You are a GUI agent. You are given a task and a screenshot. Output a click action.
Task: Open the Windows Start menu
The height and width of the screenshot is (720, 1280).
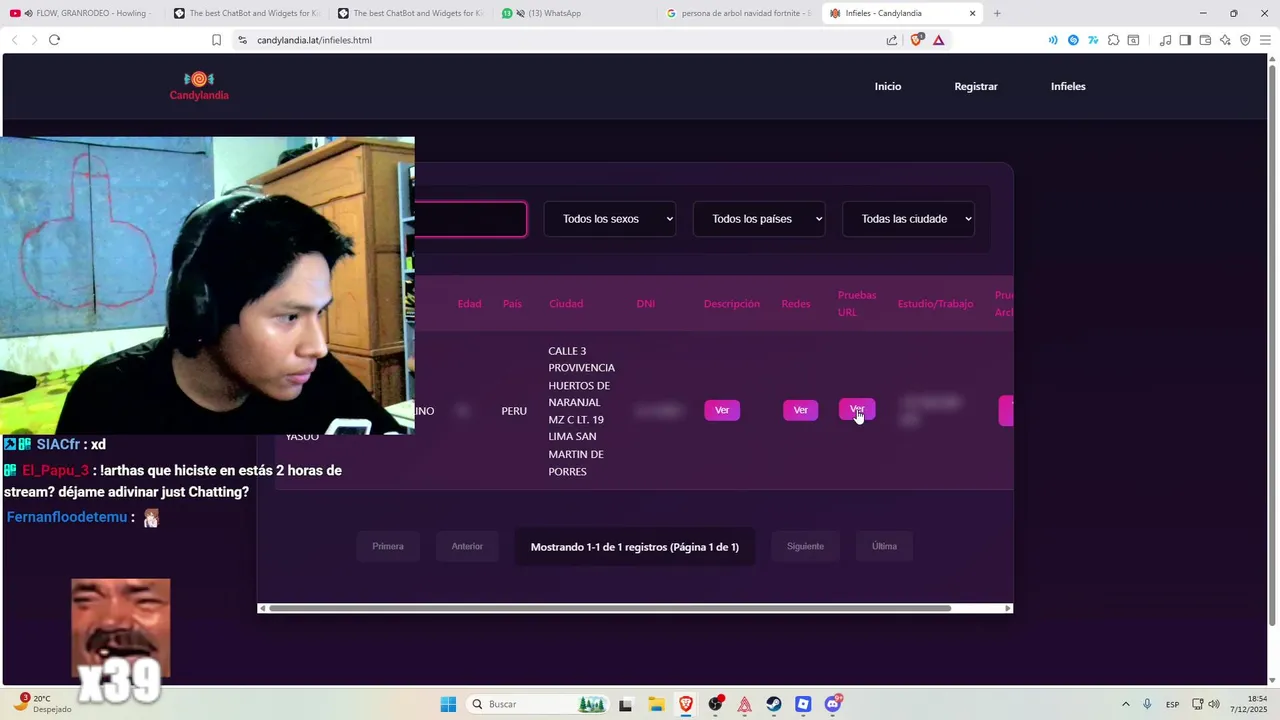pos(448,704)
